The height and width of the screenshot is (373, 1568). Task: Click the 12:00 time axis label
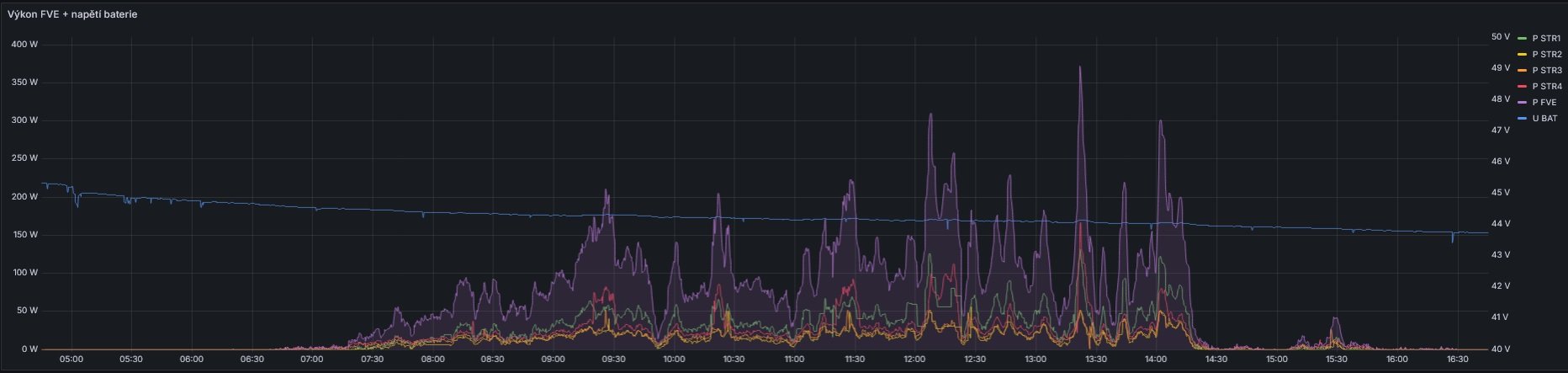coord(915,360)
